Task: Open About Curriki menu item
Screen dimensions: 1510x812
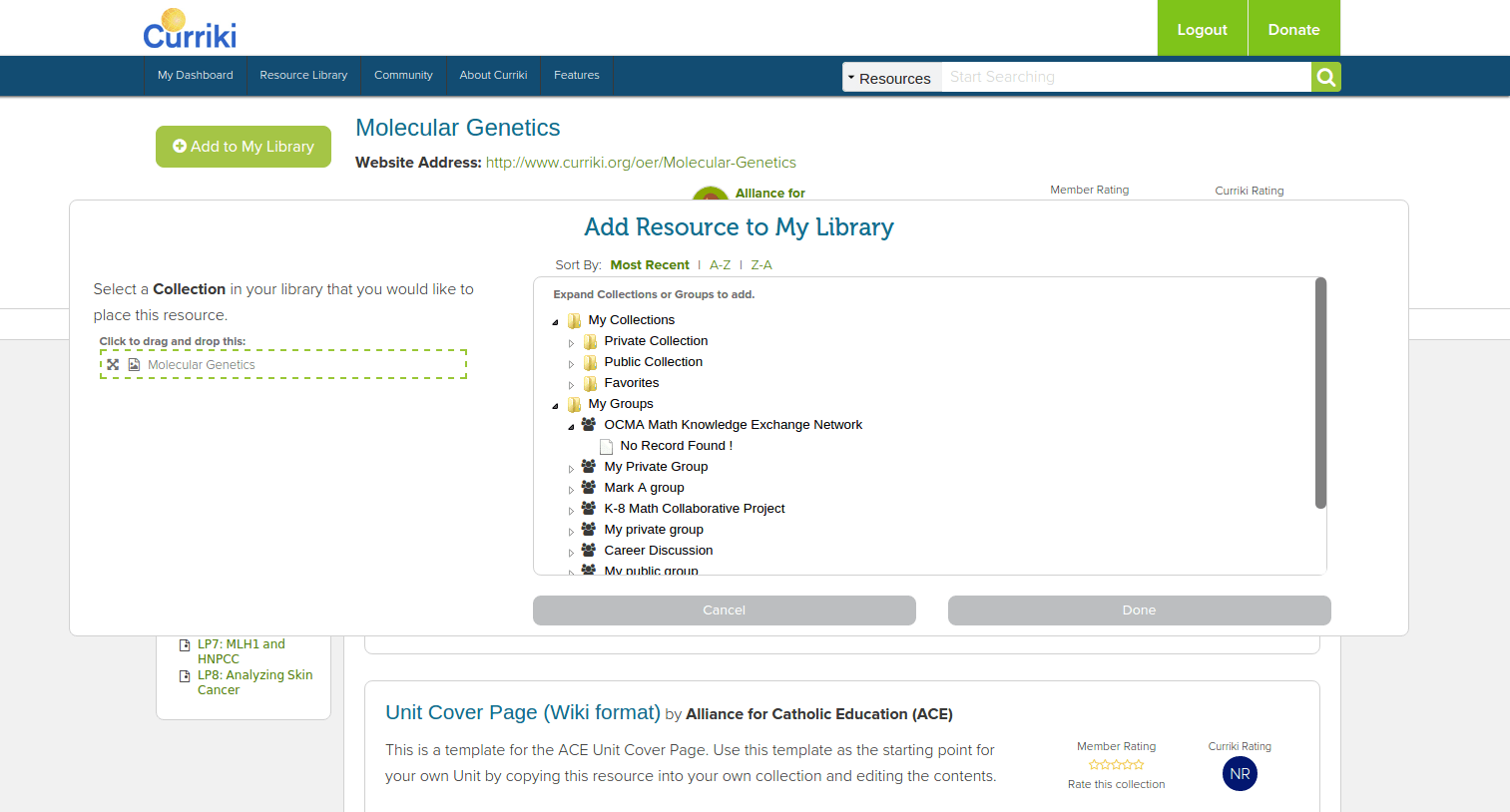Action: pyautogui.click(x=493, y=75)
